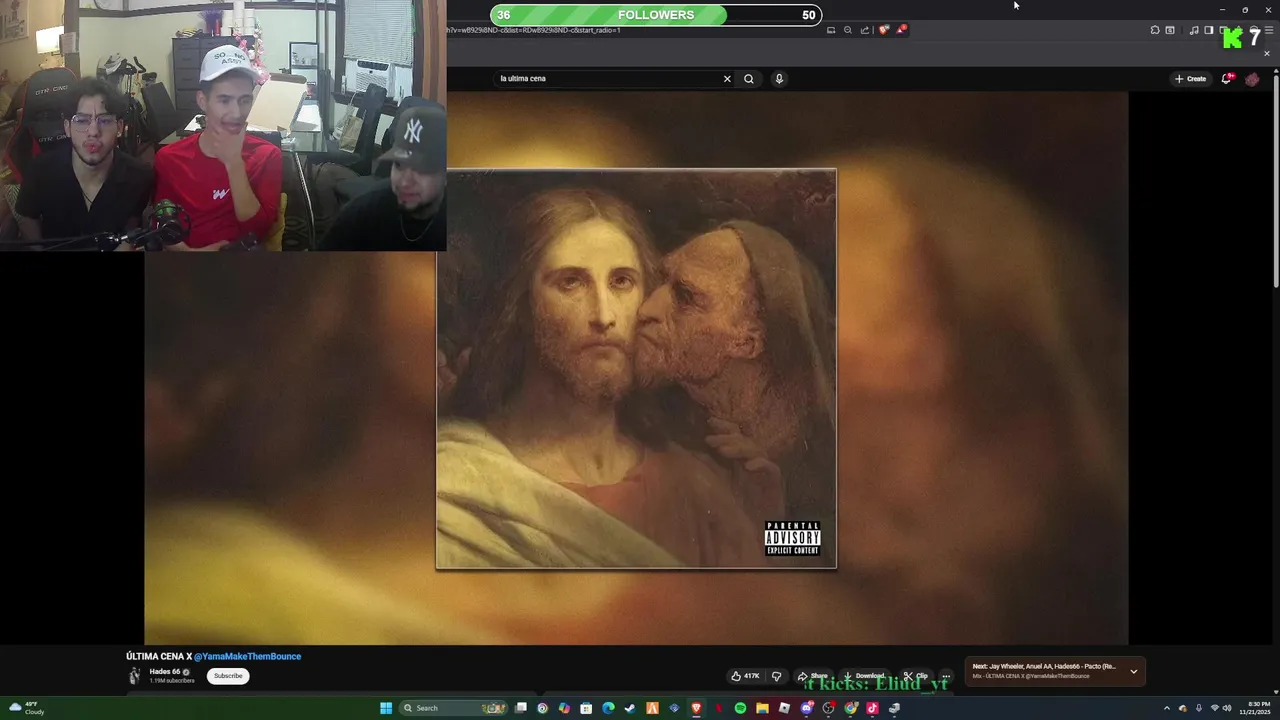Like the video with 417K likes
This screenshot has width=1280, height=720.
click(x=746, y=676)
